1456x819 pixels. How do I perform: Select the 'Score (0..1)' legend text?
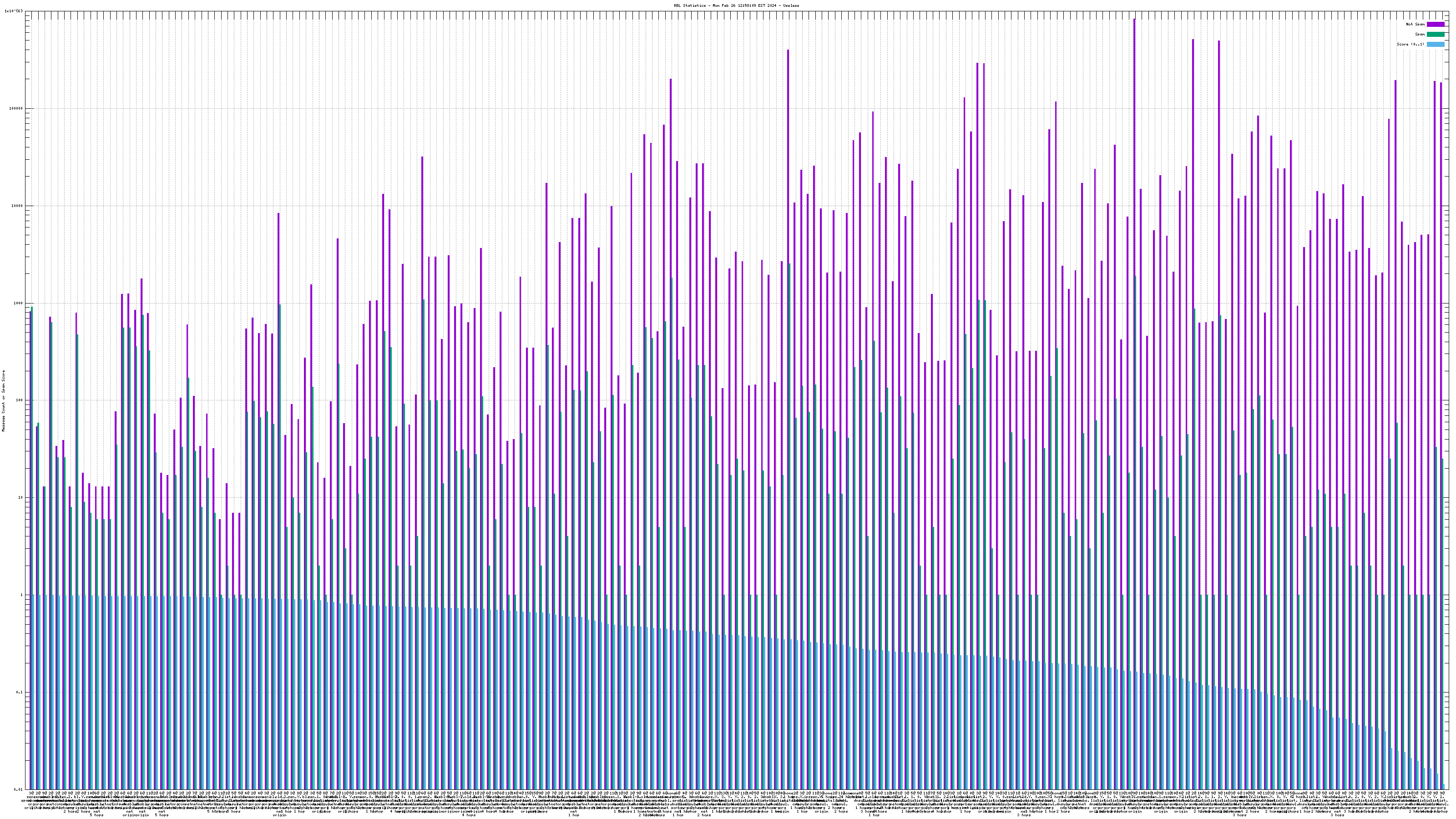click(1410, 44)
